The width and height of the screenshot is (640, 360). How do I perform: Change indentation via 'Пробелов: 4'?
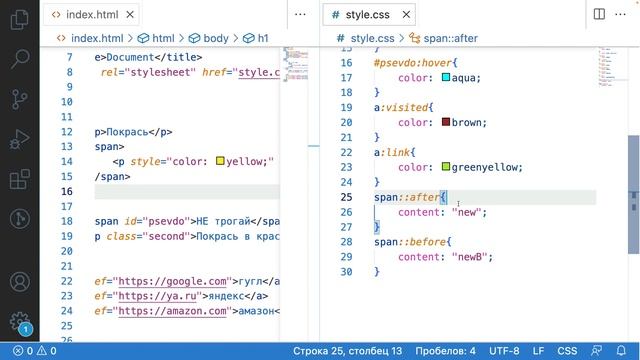tap(445, 351)
